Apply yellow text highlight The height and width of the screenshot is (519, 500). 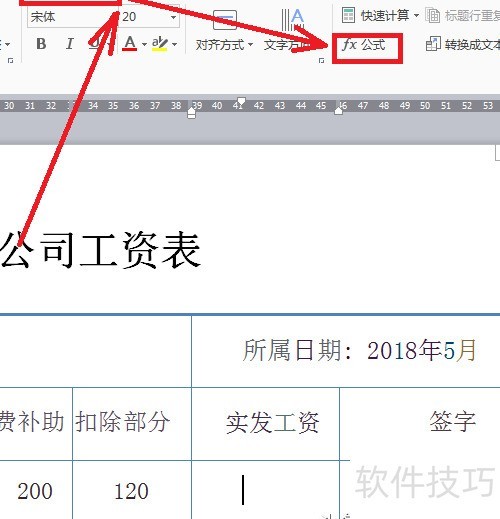point(159,44)
